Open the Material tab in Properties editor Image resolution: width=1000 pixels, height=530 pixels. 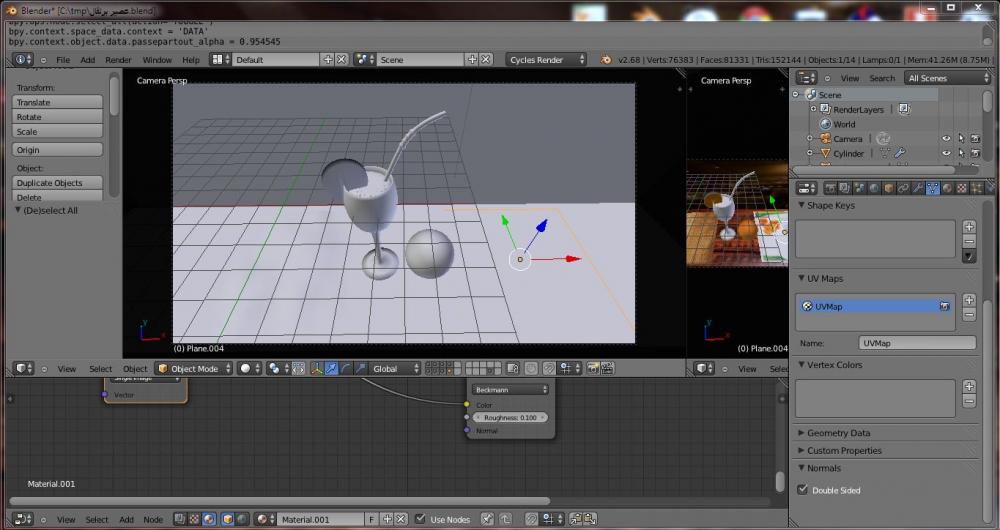pos(948,188)
